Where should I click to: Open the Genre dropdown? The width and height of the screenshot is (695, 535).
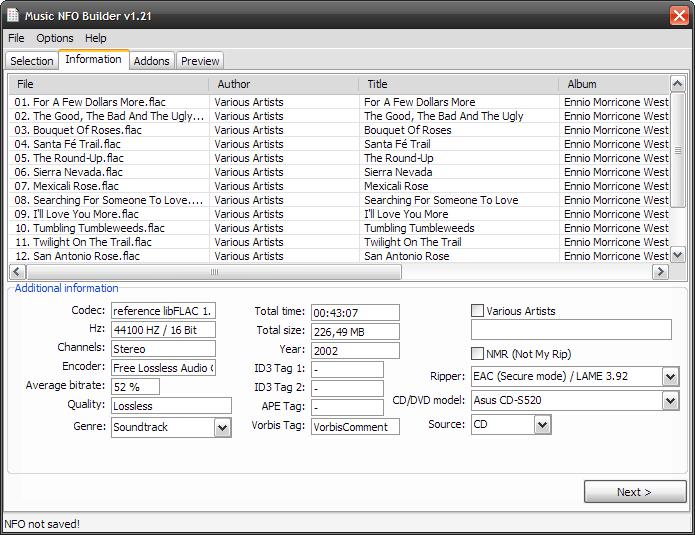click(x=222, y=427)
